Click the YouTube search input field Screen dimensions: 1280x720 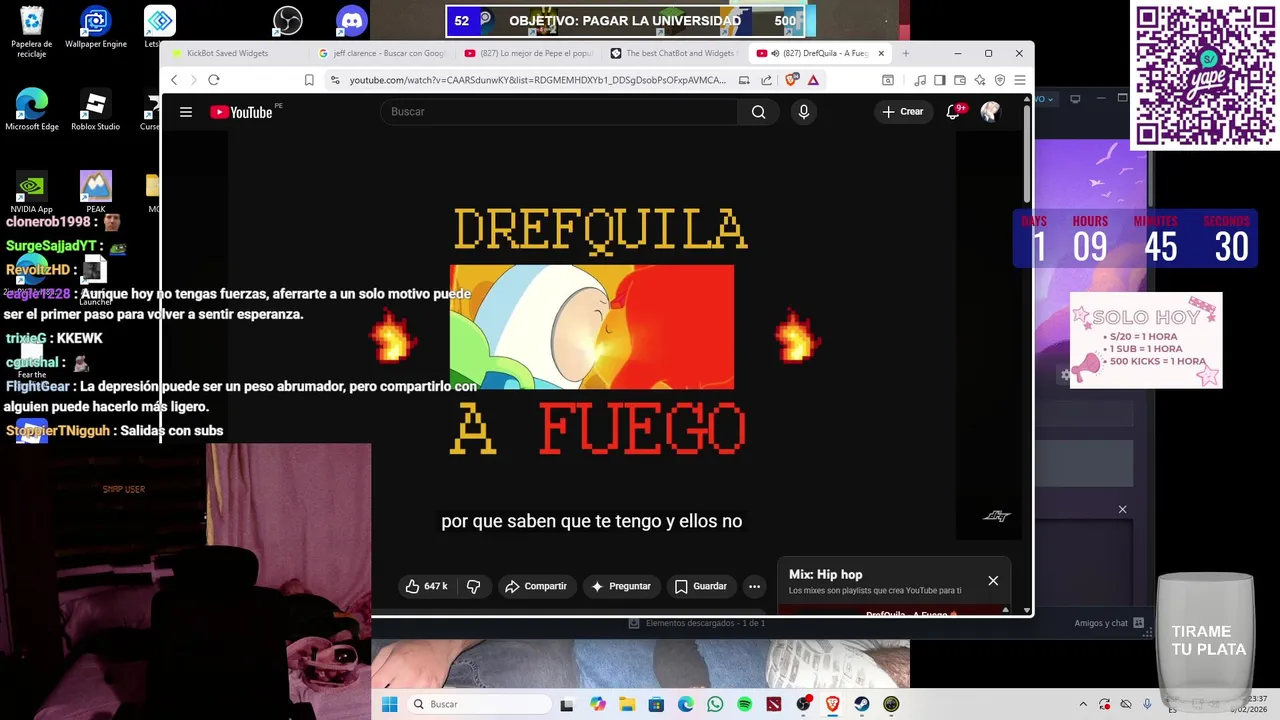[x=558, y=112]
